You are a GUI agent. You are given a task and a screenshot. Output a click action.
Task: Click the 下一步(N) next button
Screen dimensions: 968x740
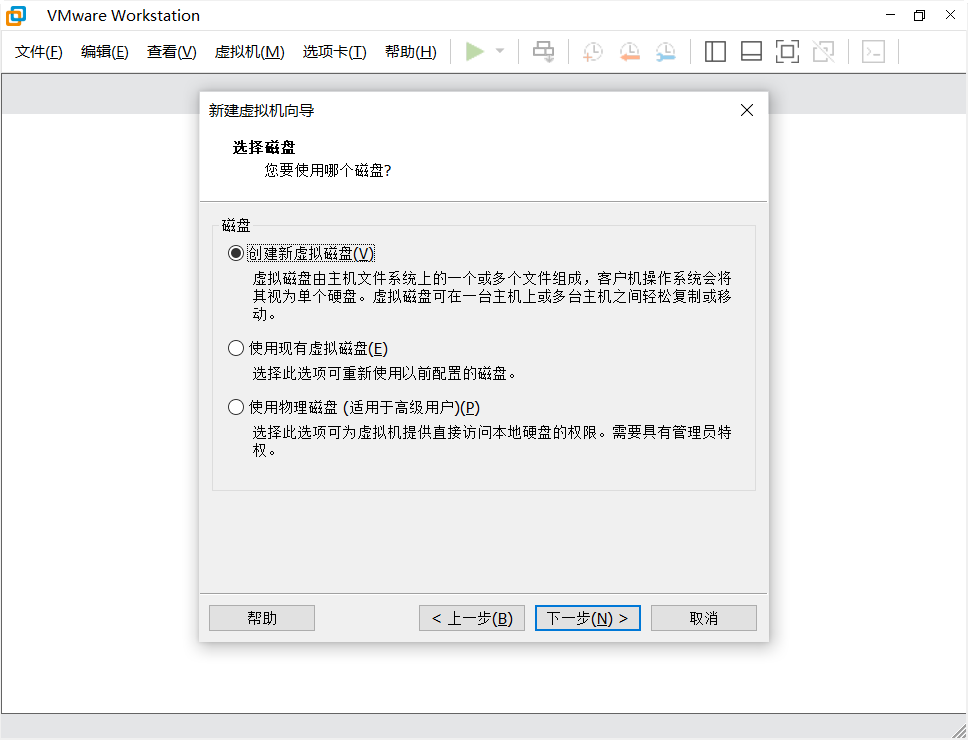click(x=588, y=618)
